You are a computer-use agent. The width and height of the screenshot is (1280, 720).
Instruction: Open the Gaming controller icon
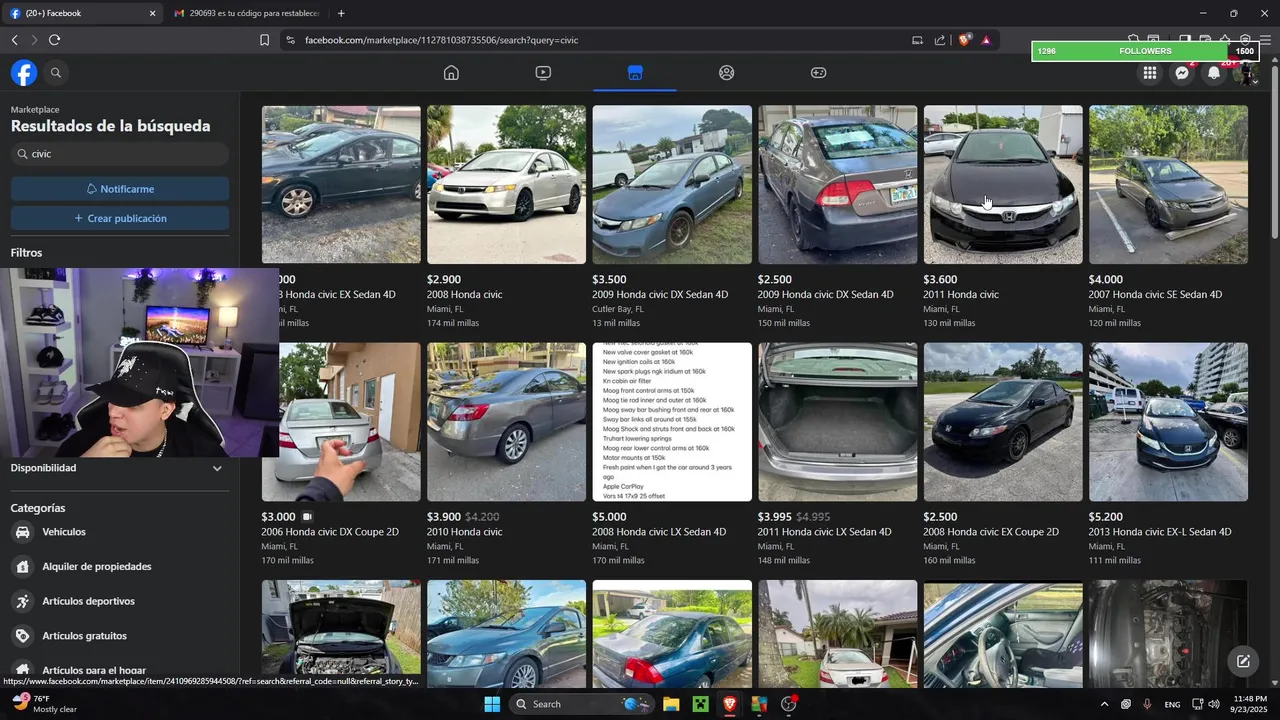click(x=818, y=73)
